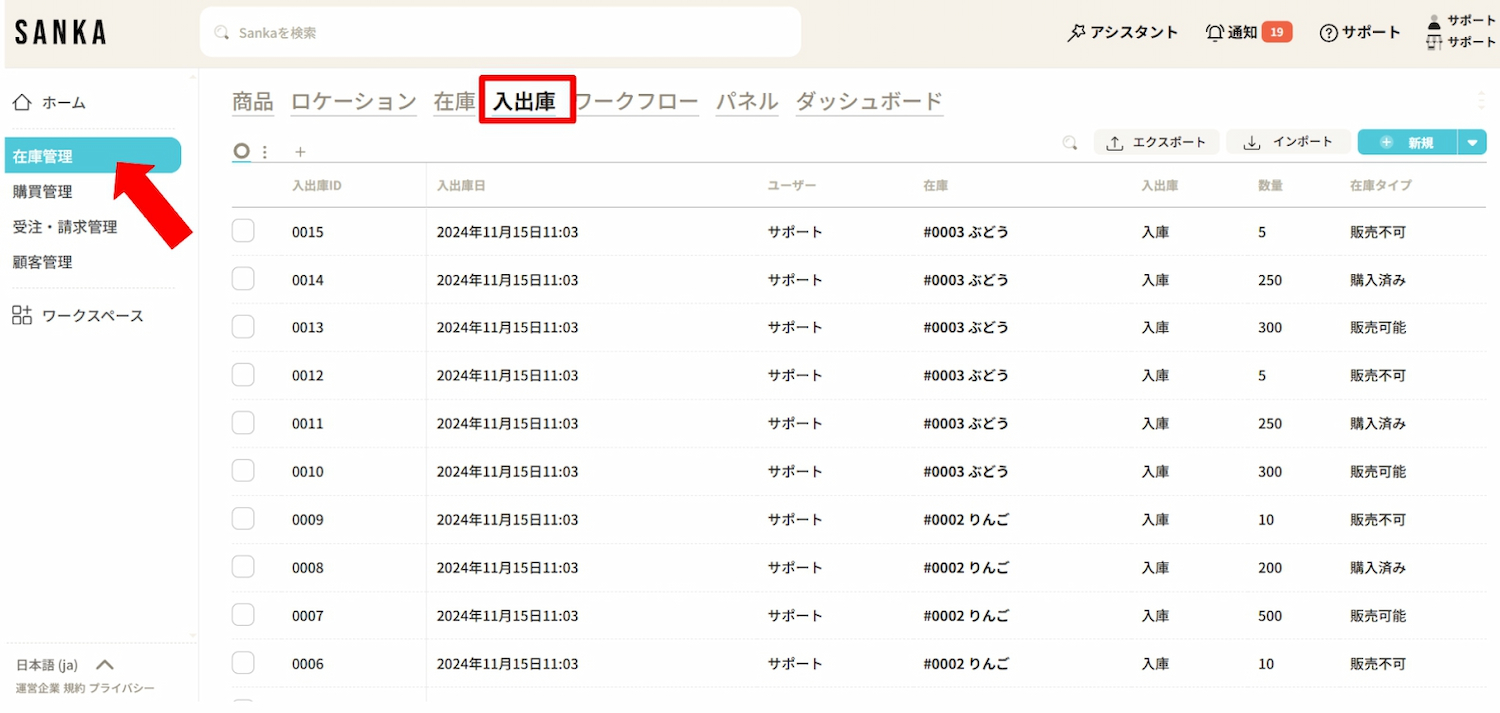Tick the checkbox for row 0012
Screen dimensions: 1500x713
(x=243, y=375)
